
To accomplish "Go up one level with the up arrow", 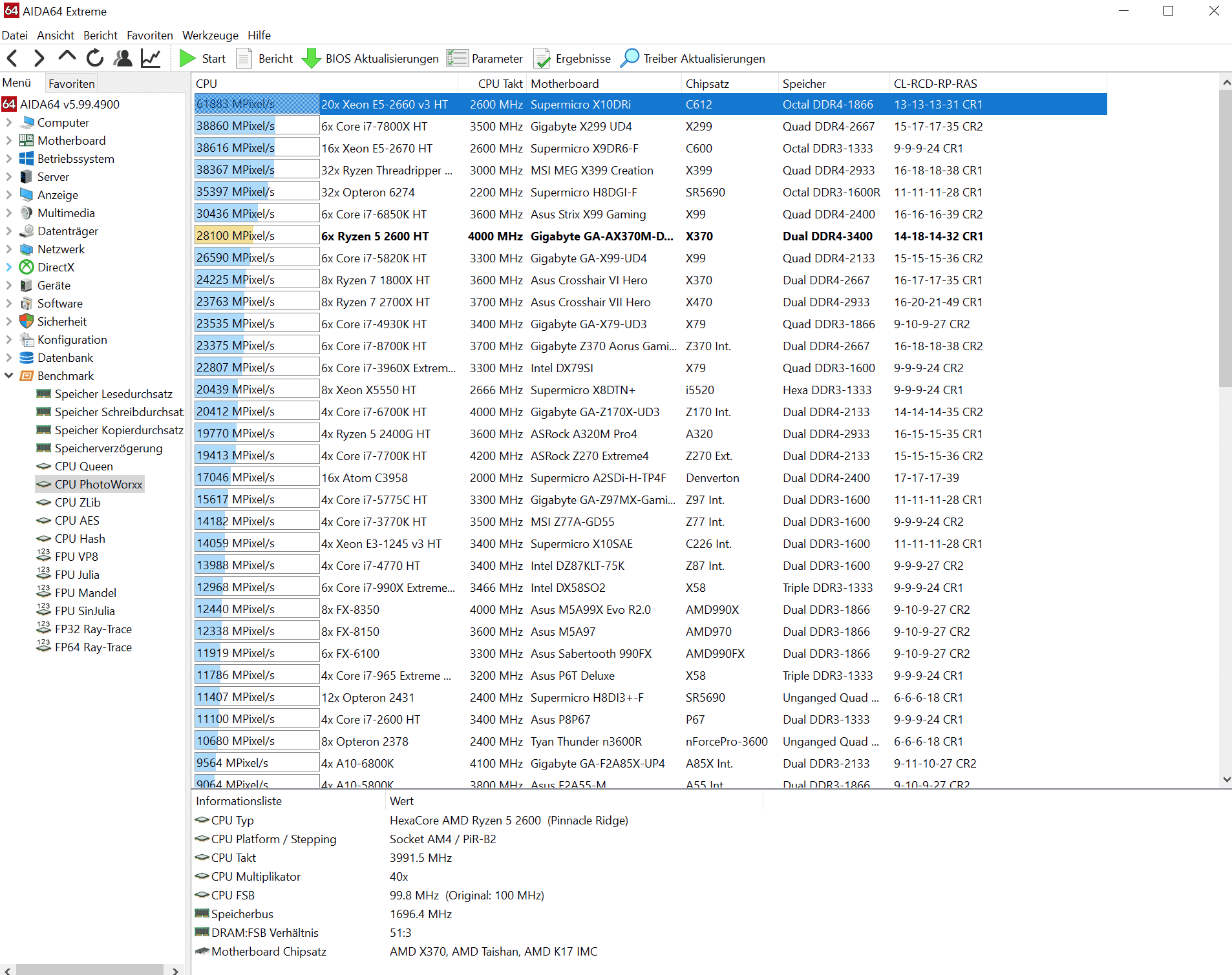I will point(67,58).
